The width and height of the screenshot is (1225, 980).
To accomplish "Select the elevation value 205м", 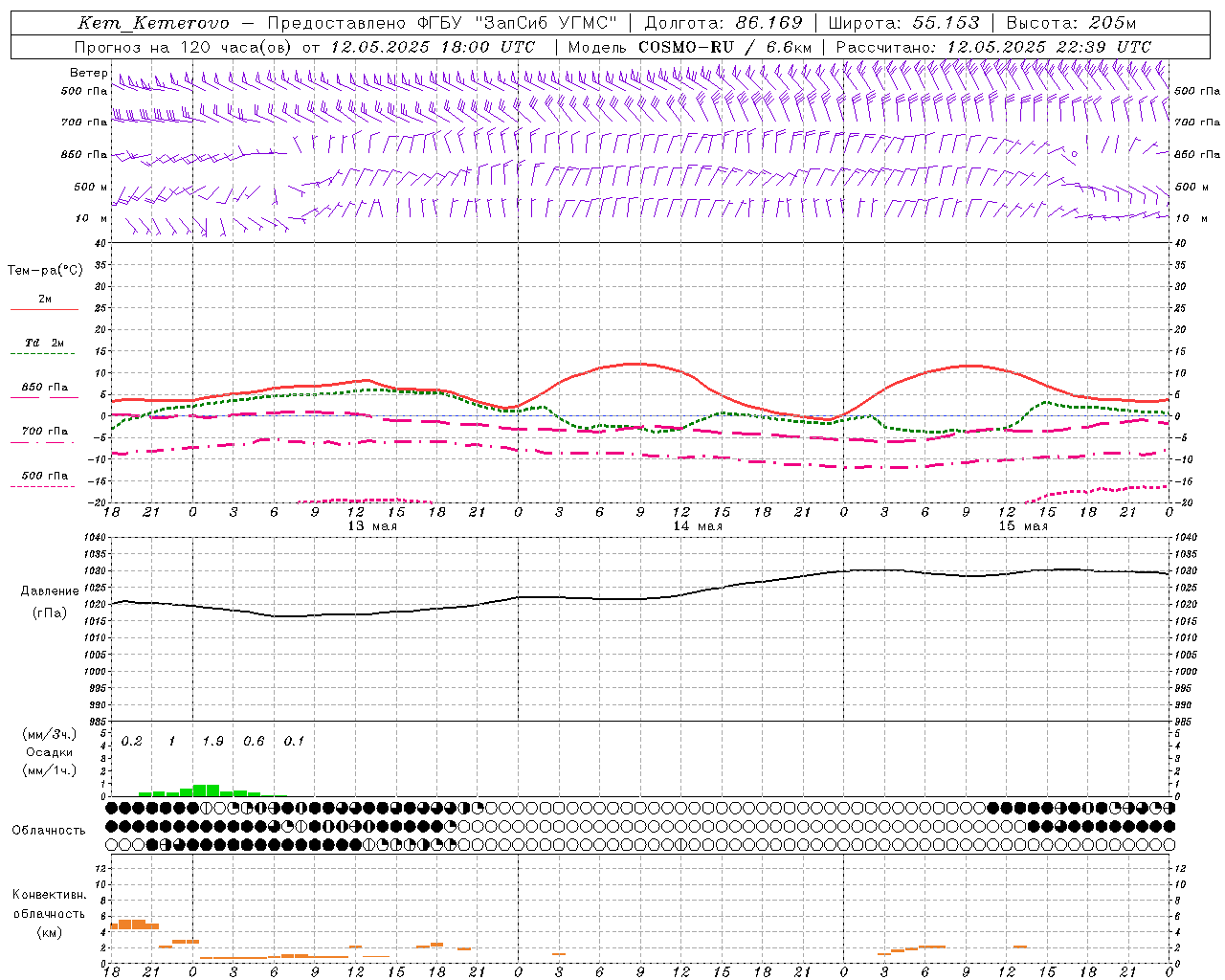I will [1111, 23].
